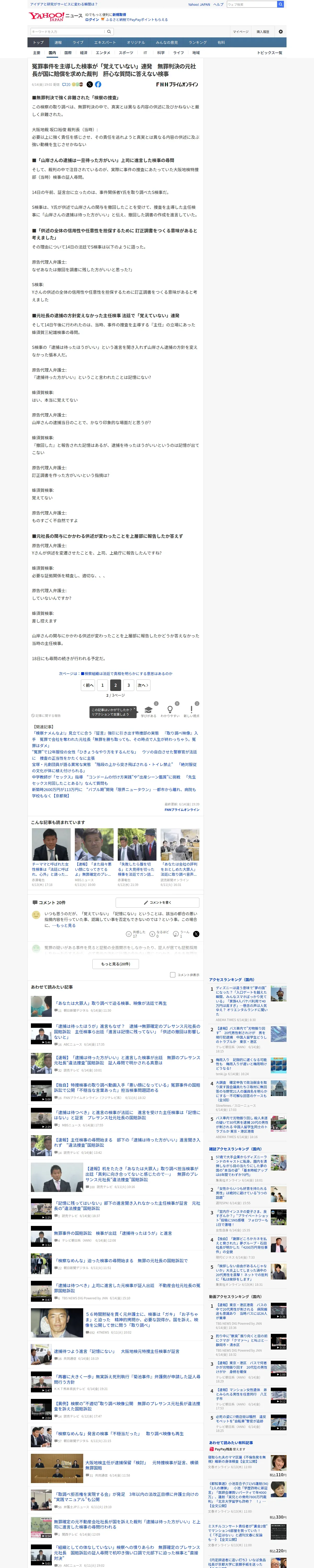Click the keyword search input field

coord(68,32)
